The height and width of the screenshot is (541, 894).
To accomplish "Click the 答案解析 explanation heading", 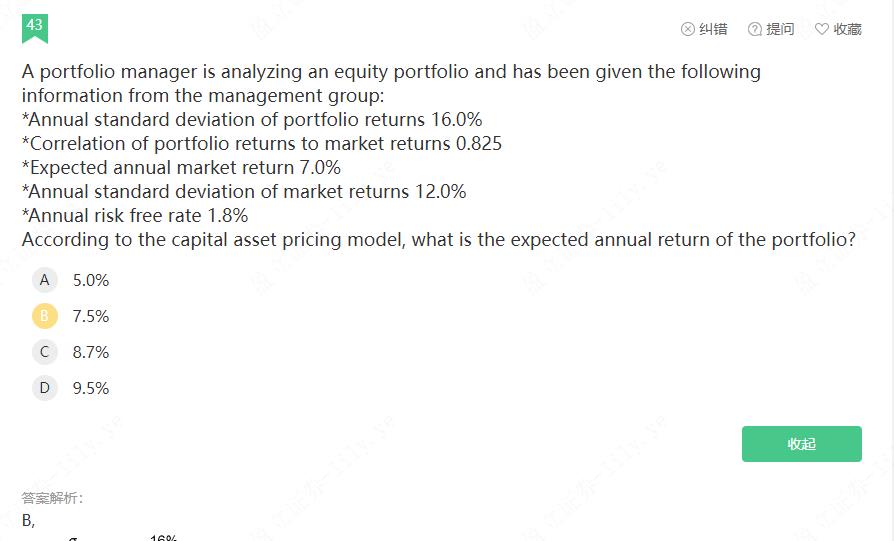I will [x=53, y=498].
